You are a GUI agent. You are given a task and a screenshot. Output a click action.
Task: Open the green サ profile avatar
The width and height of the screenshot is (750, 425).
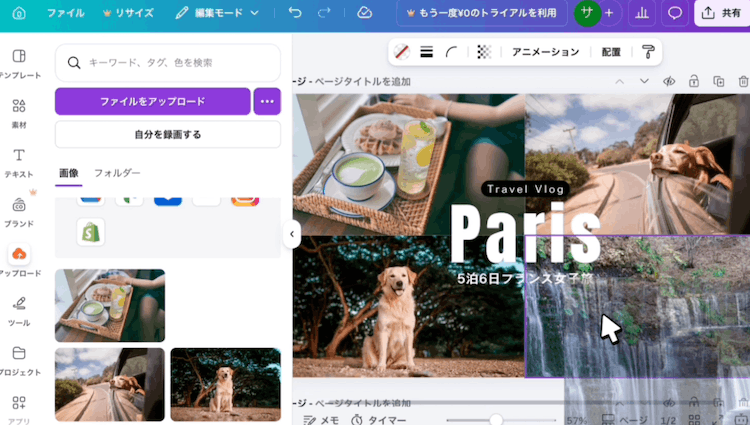coord(587,13)
